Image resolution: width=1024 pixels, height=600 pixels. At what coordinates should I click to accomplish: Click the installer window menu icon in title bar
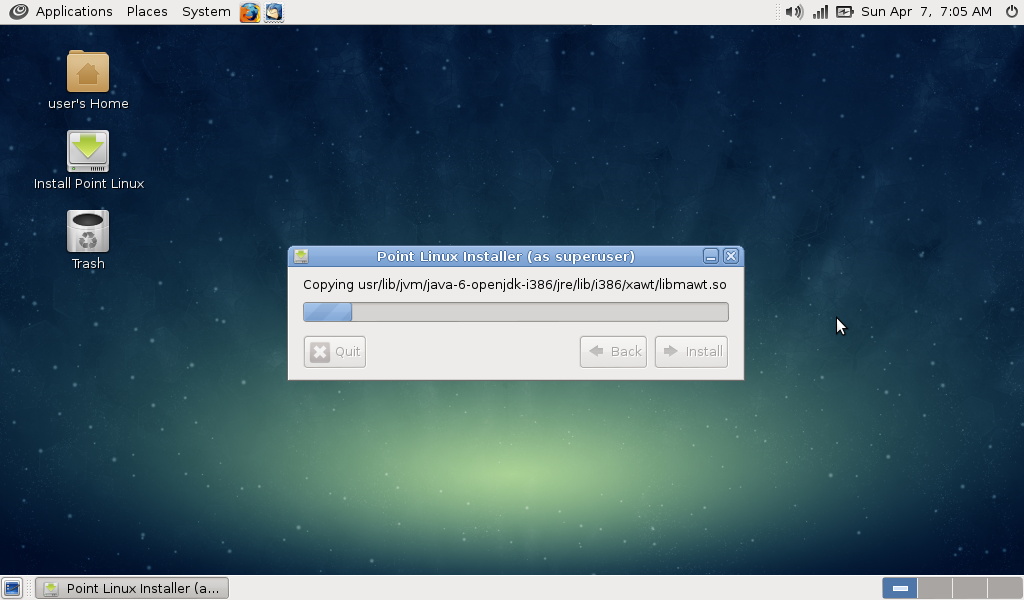click(301, 257)
